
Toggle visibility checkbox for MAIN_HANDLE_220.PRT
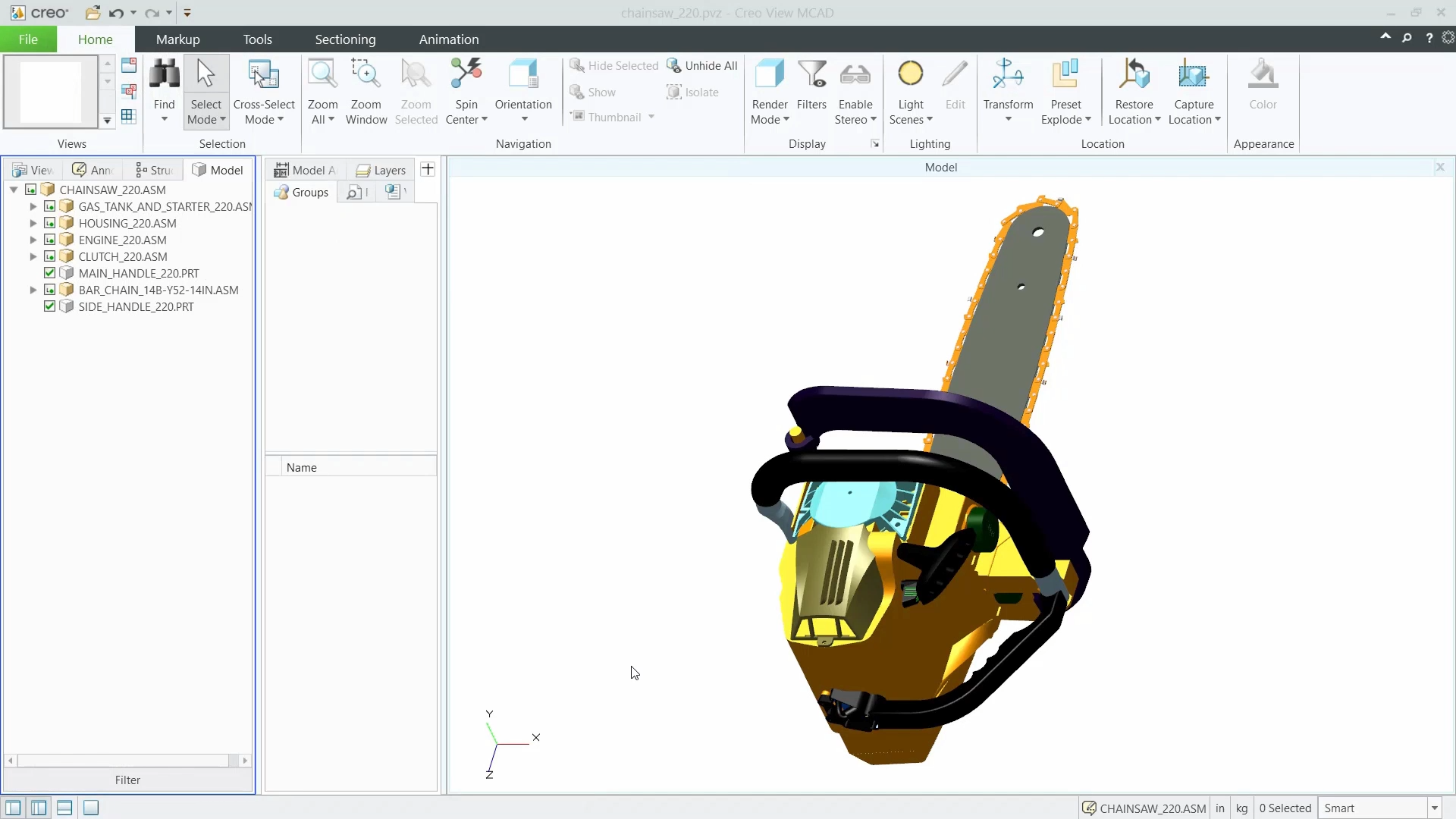(49, 273)
